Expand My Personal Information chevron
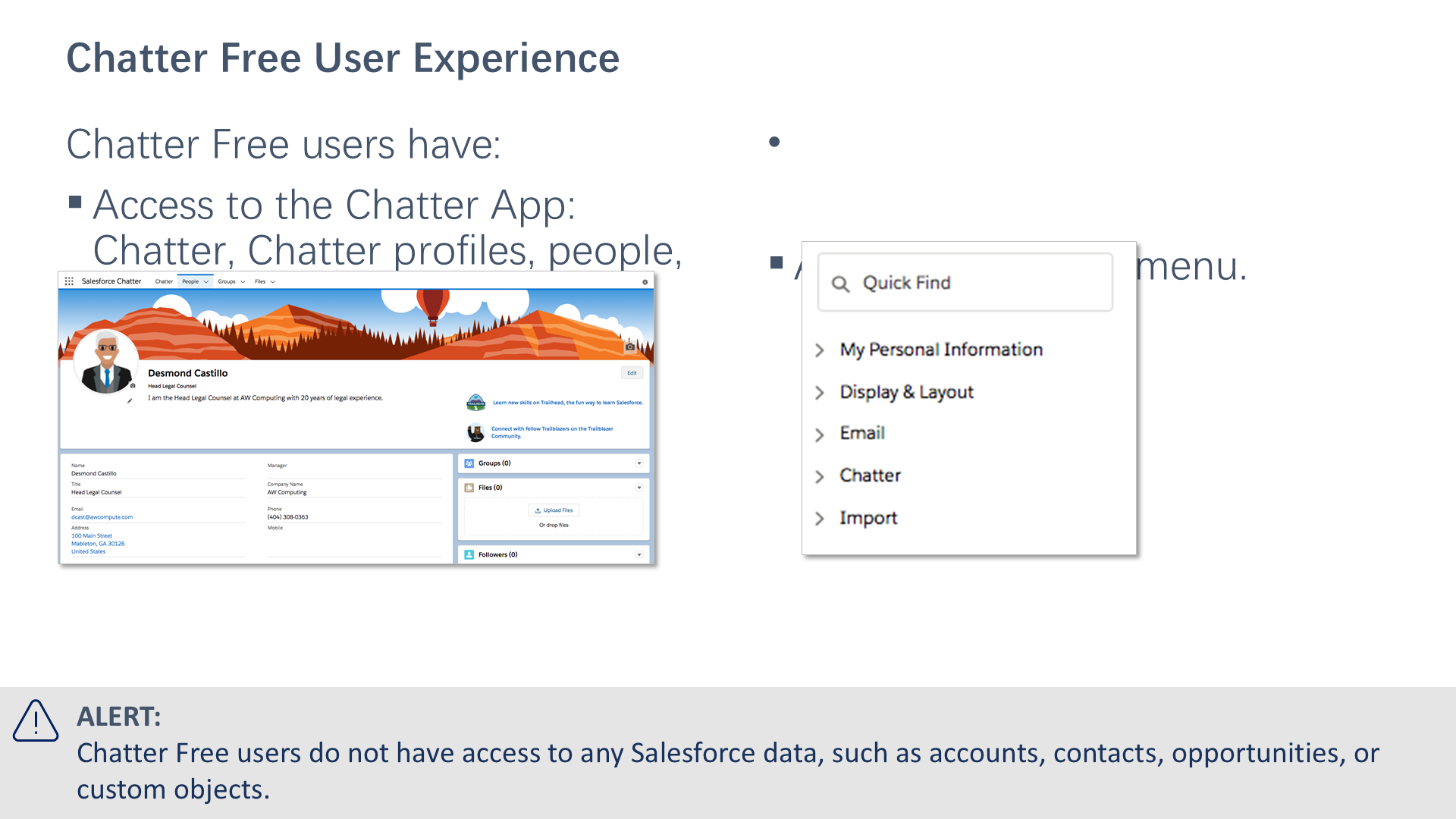Viewport: 1456px width, 819px height. coord(820,350)
